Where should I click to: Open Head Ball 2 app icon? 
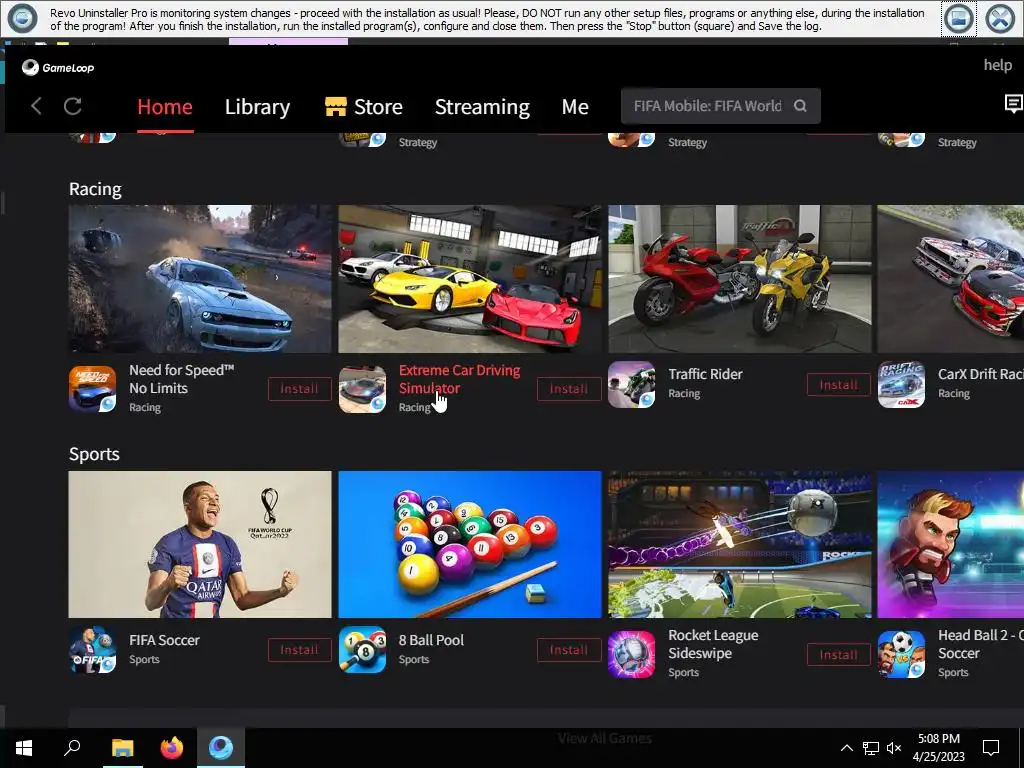pos(901,654)
